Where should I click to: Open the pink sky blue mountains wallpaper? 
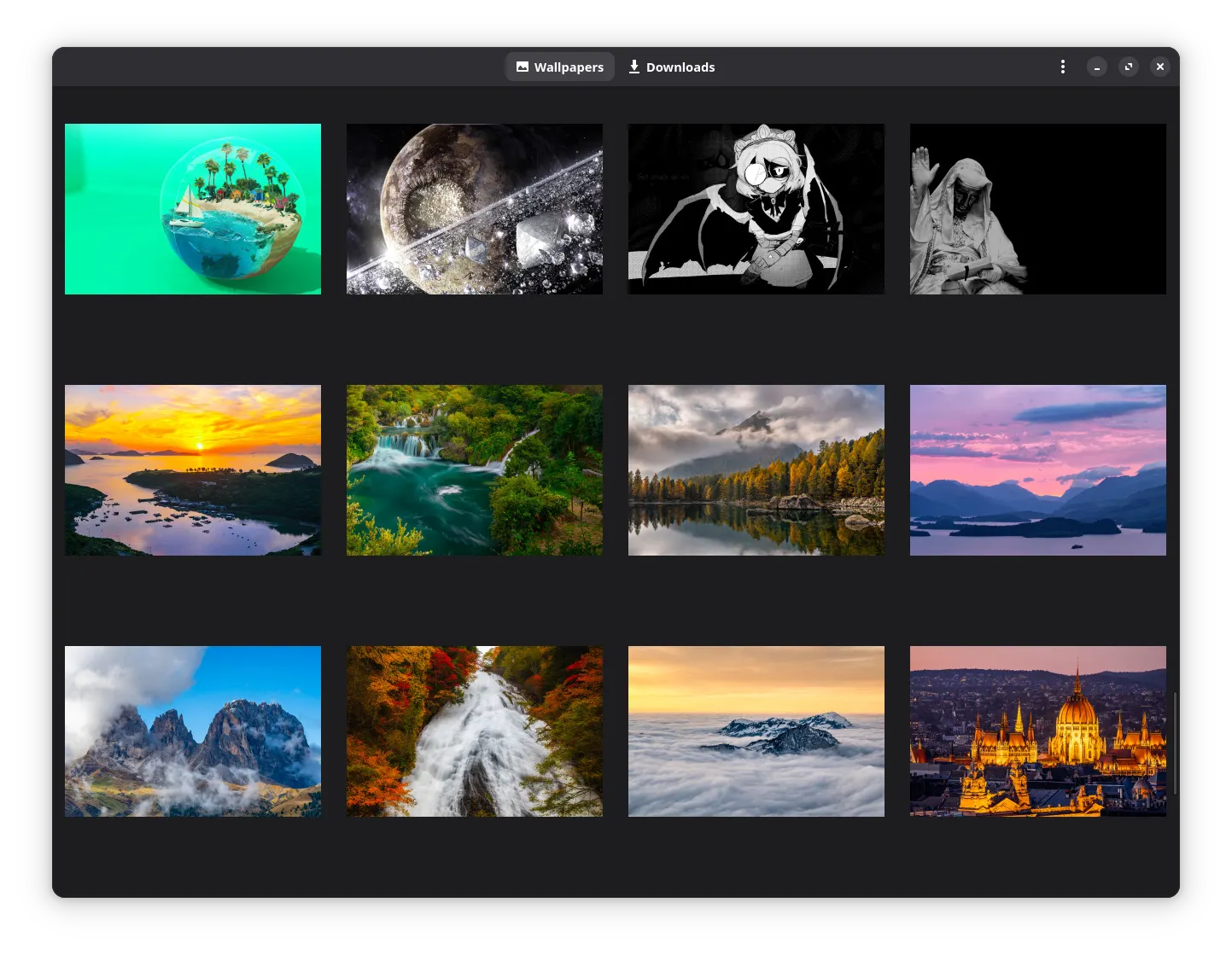1038,470
